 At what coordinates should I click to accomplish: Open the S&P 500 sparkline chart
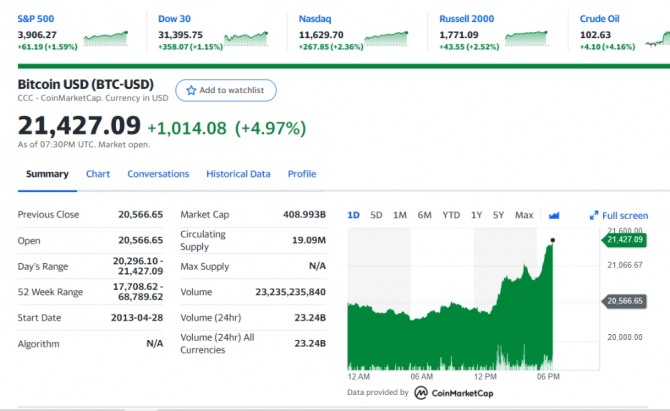[x=106, y=38]
